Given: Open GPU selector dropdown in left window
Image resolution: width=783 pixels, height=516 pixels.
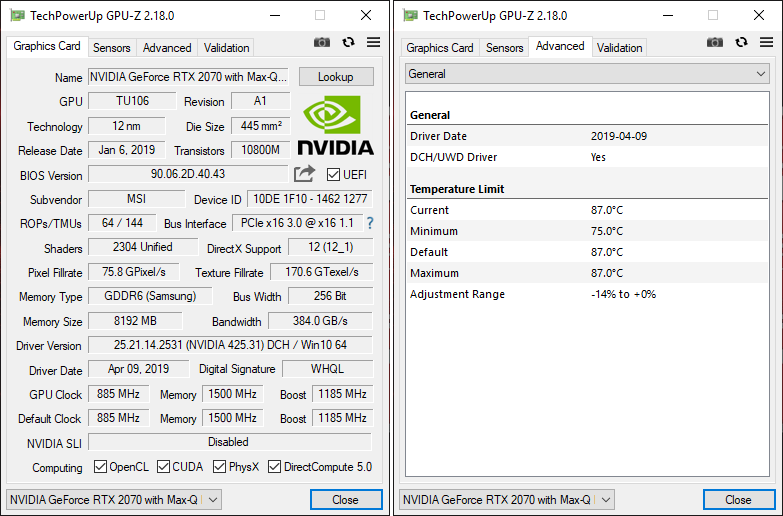Looking at the screenshot, I should click(114, 500).
